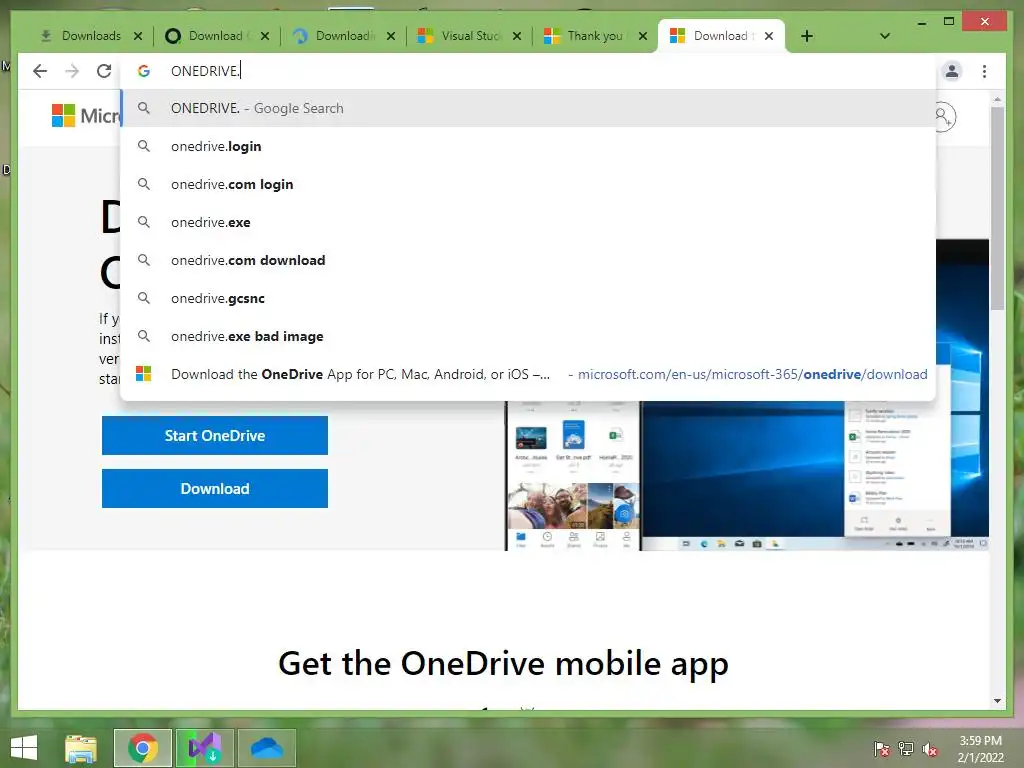Click the blue Download button
The height and width of the screenshot is (768, 1024).
215,488
